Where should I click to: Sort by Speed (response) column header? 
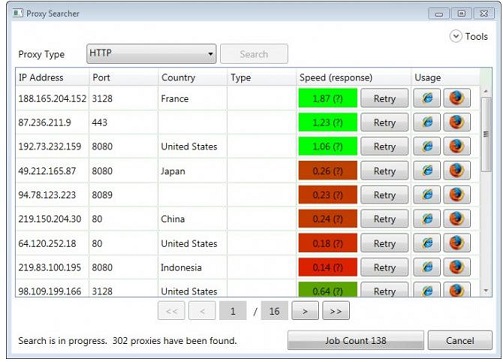354,77
